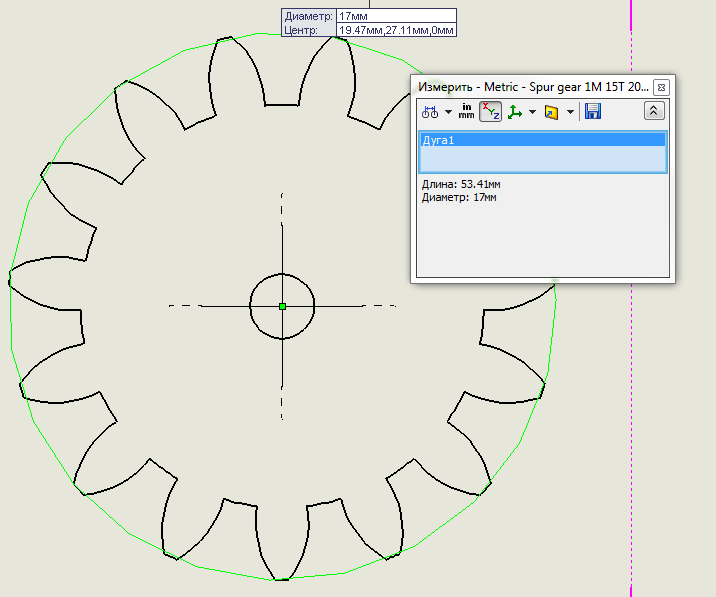Expand the projection plane dropdown arrow
The image size is (716, 597).
[569, 112]
